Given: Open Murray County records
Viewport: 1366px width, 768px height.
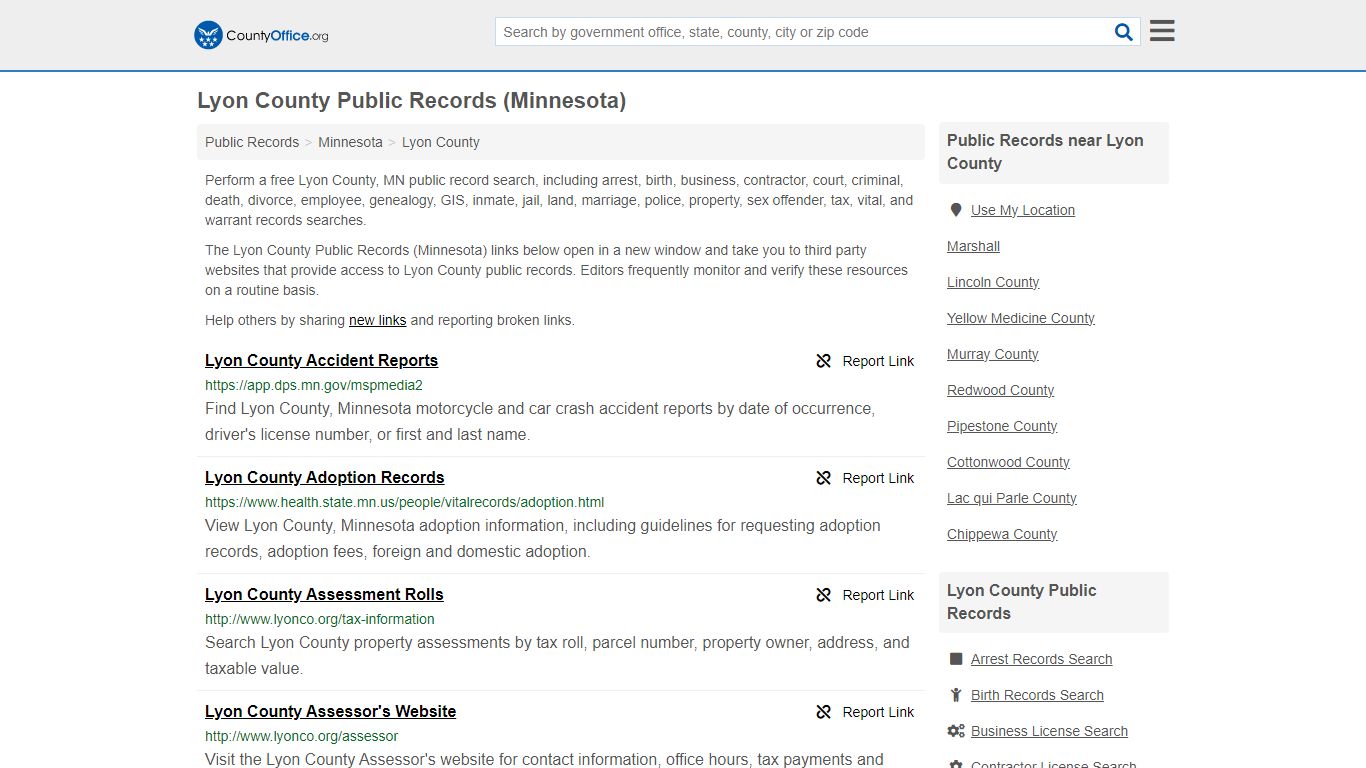Looking at the screenshot, I should tap(993, 354).
